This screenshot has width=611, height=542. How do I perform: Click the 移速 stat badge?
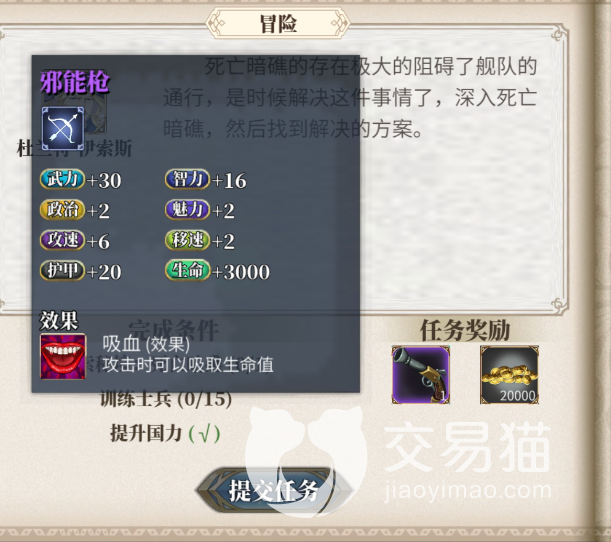coord(187,240)
